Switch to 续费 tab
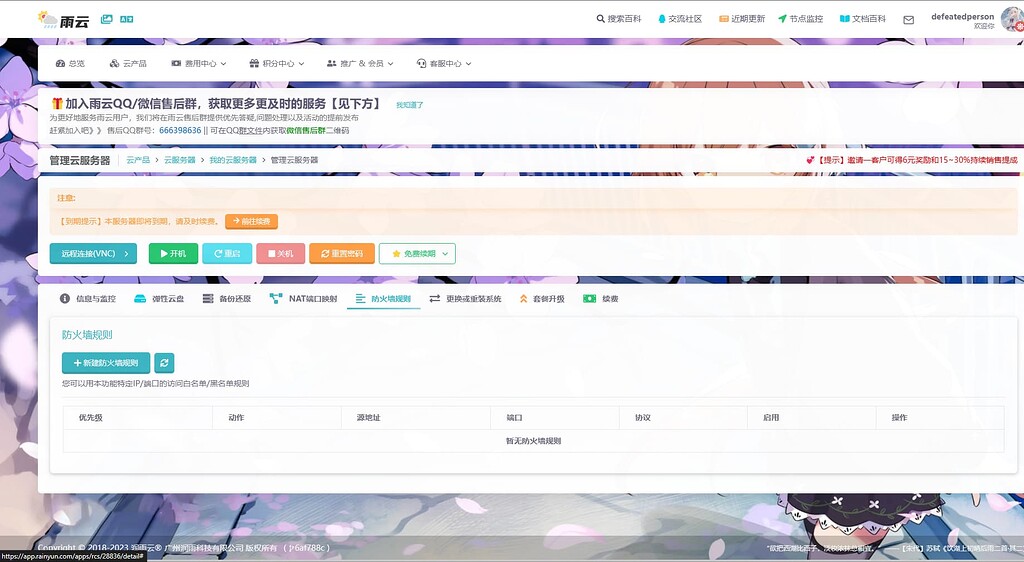Screen dimensions: 1024x562 pos(601,299)
